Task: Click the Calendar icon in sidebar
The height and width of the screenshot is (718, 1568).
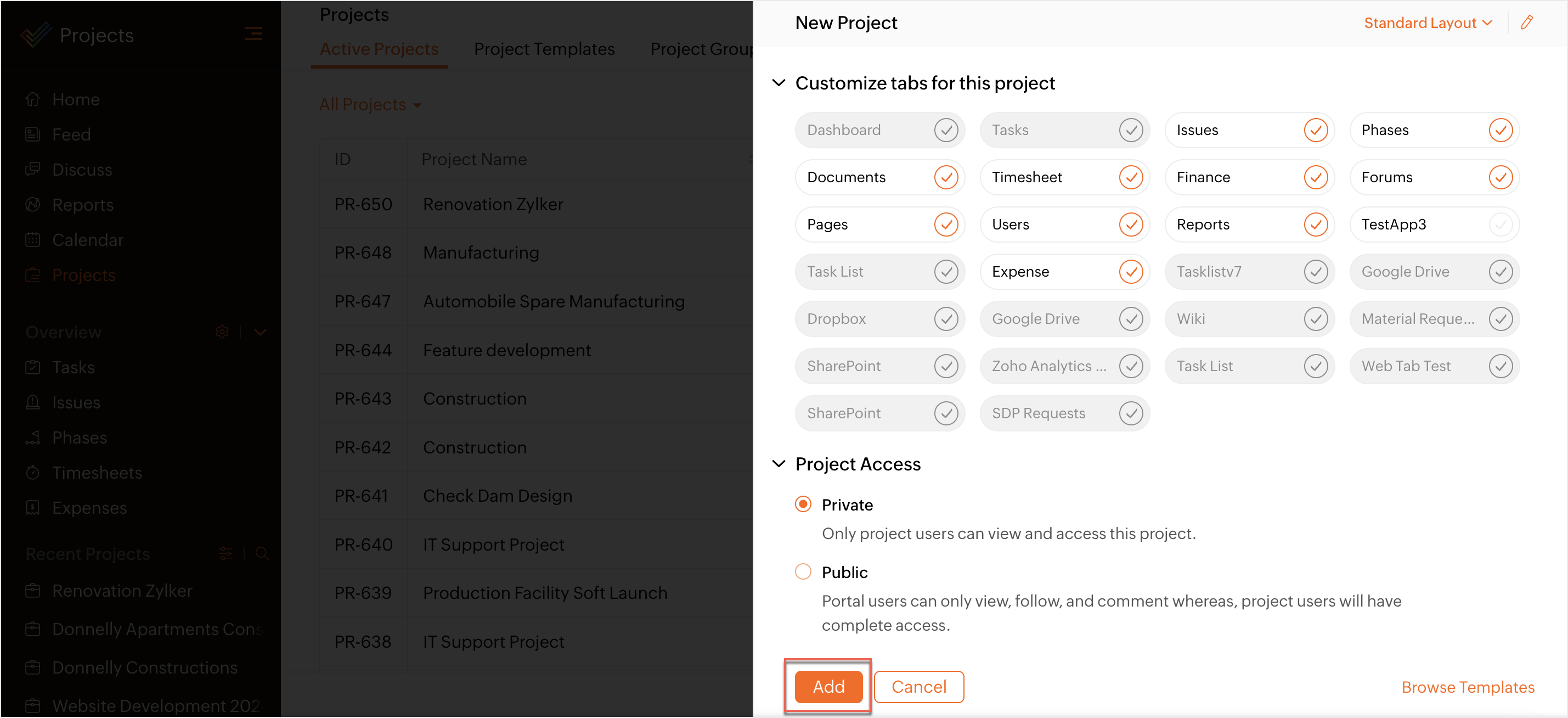Action: click(33, 240)
